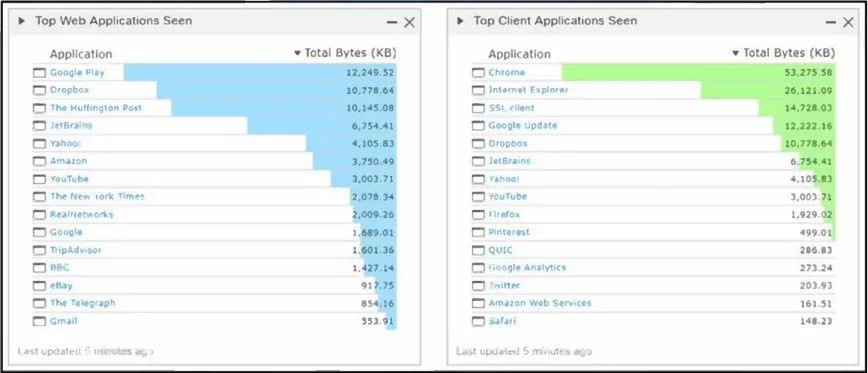868x373 pixels.
Task: Click the Top Client Applications Seen title
Action: 555,21
